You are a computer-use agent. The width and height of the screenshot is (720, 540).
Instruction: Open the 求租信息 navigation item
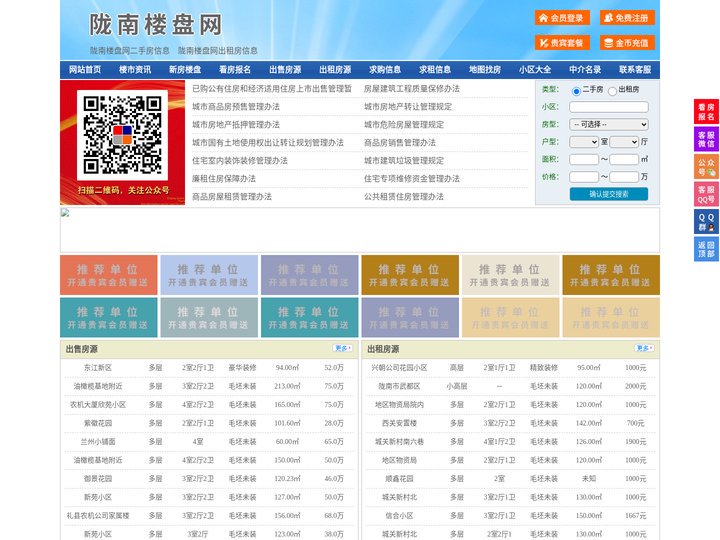435,70
